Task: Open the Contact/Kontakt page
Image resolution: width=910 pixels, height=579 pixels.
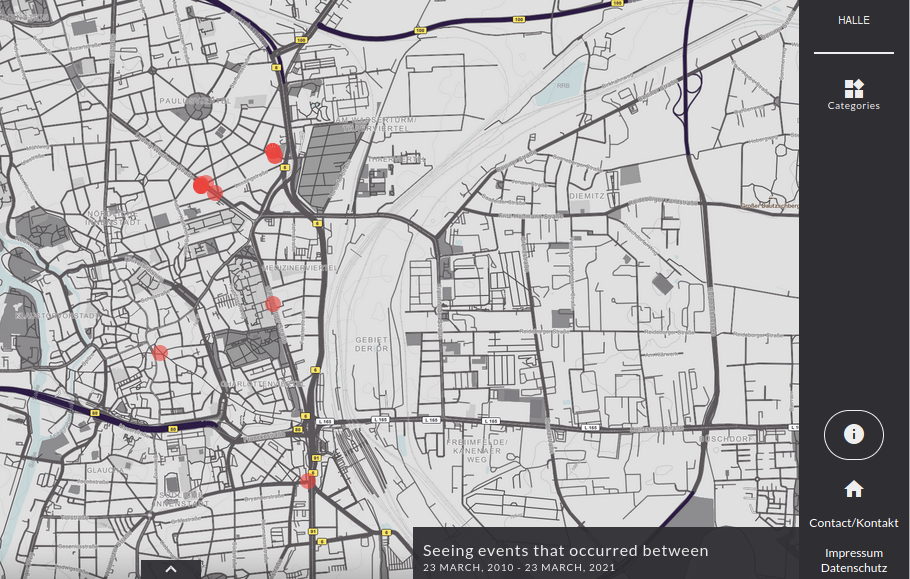Action: coord(853,523)
